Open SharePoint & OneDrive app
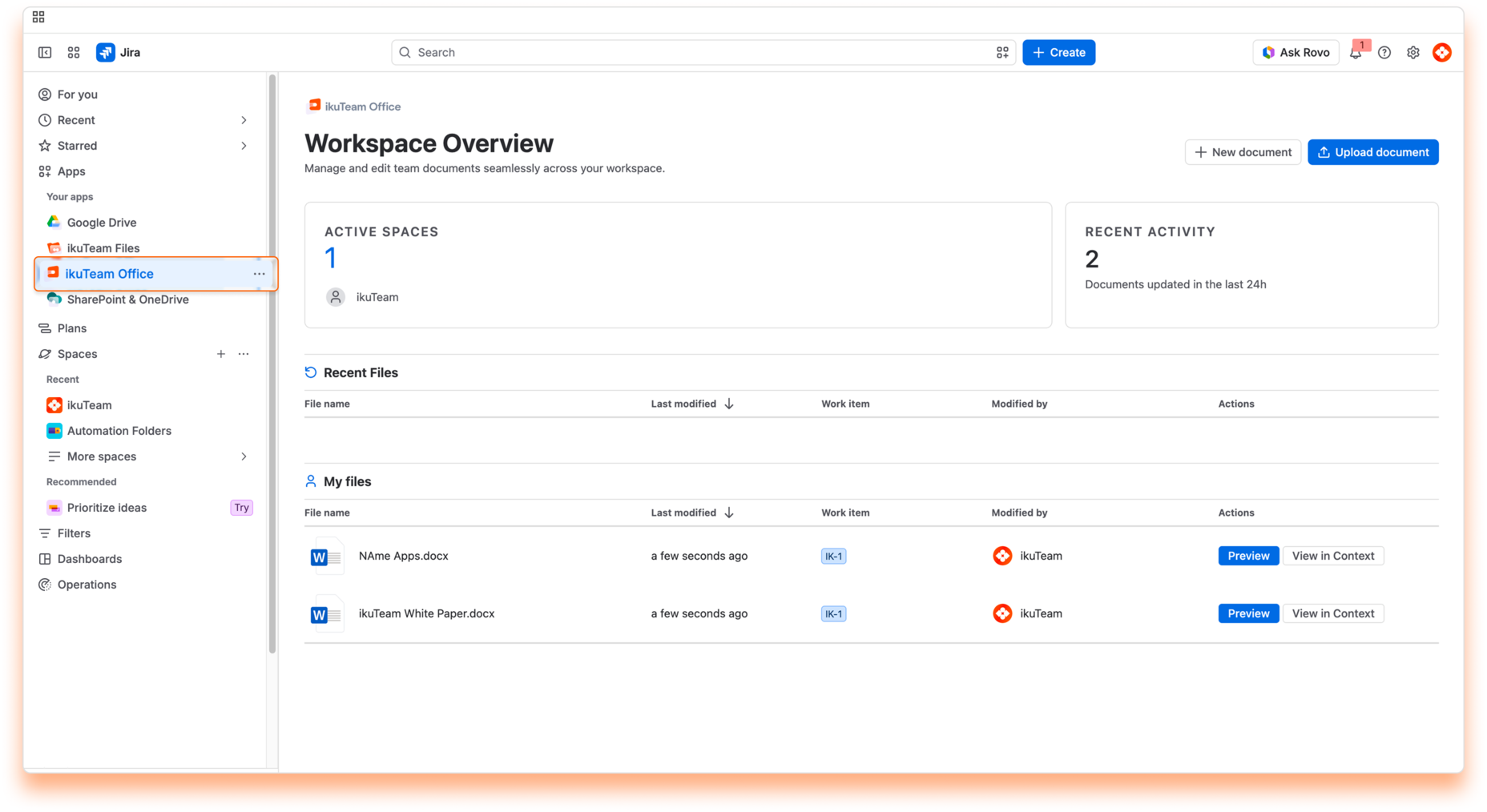 pyautogui.click(x=128, y=299)
